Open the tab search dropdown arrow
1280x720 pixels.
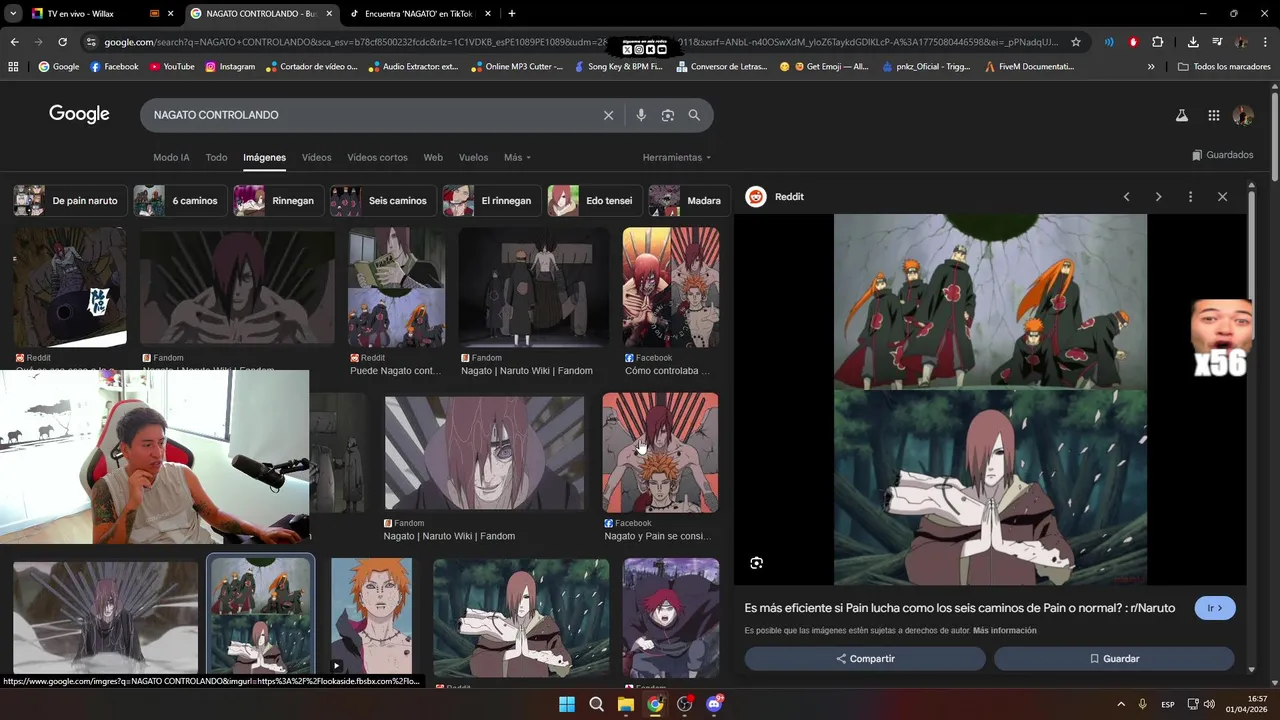click(x=13, y=14)
